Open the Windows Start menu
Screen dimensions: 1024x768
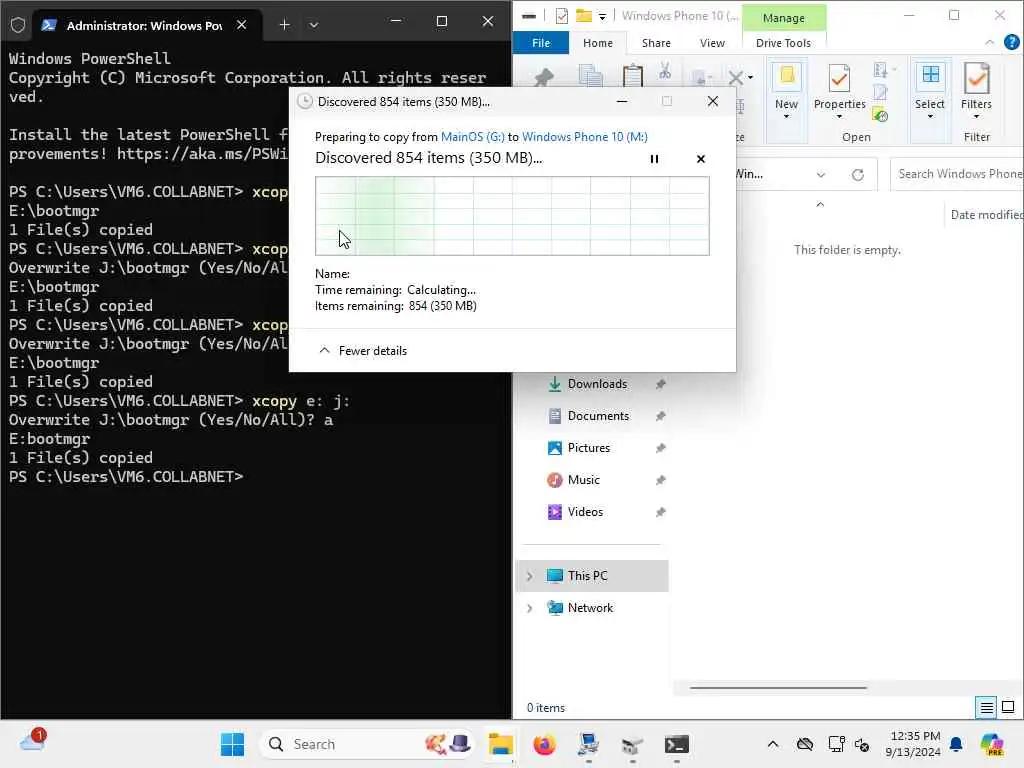pos(232,744)
